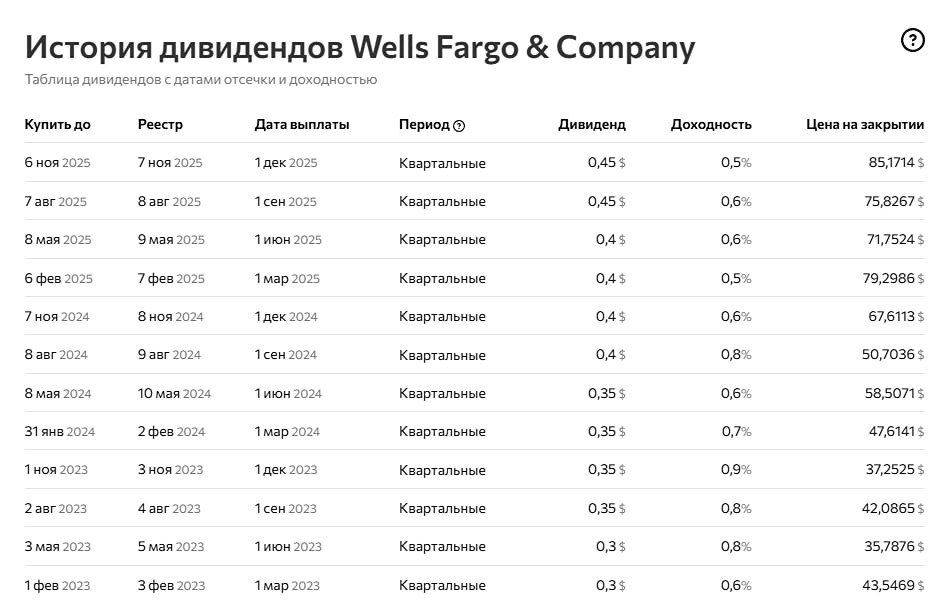Click the Купить до column header

[58, 125]
